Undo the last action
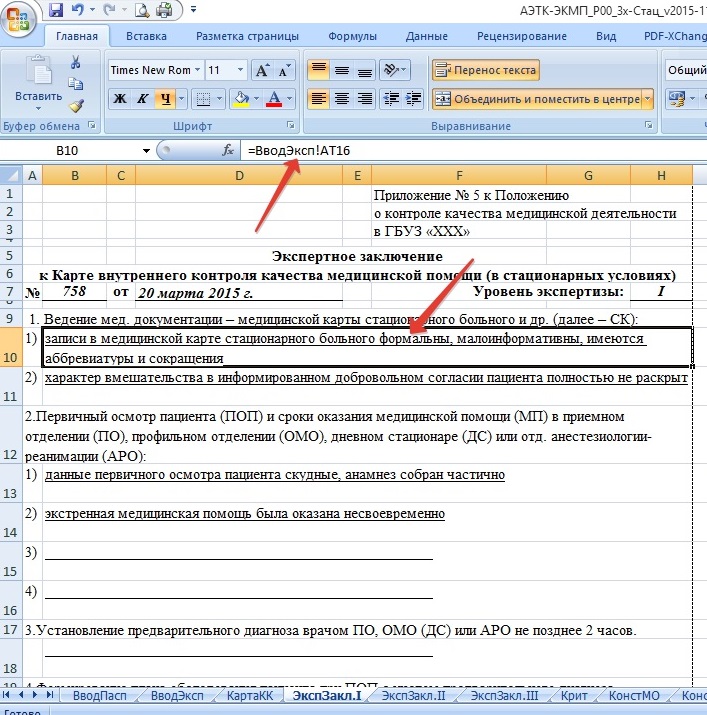 [78, 10]
